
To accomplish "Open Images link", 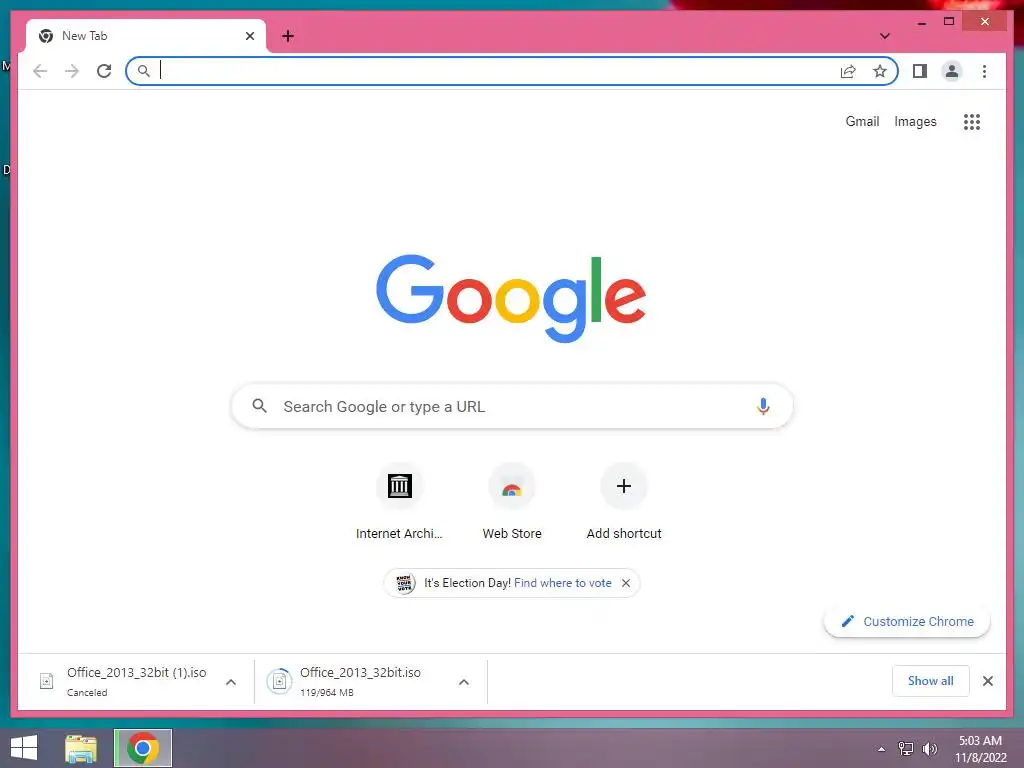I will coord(915,121).
